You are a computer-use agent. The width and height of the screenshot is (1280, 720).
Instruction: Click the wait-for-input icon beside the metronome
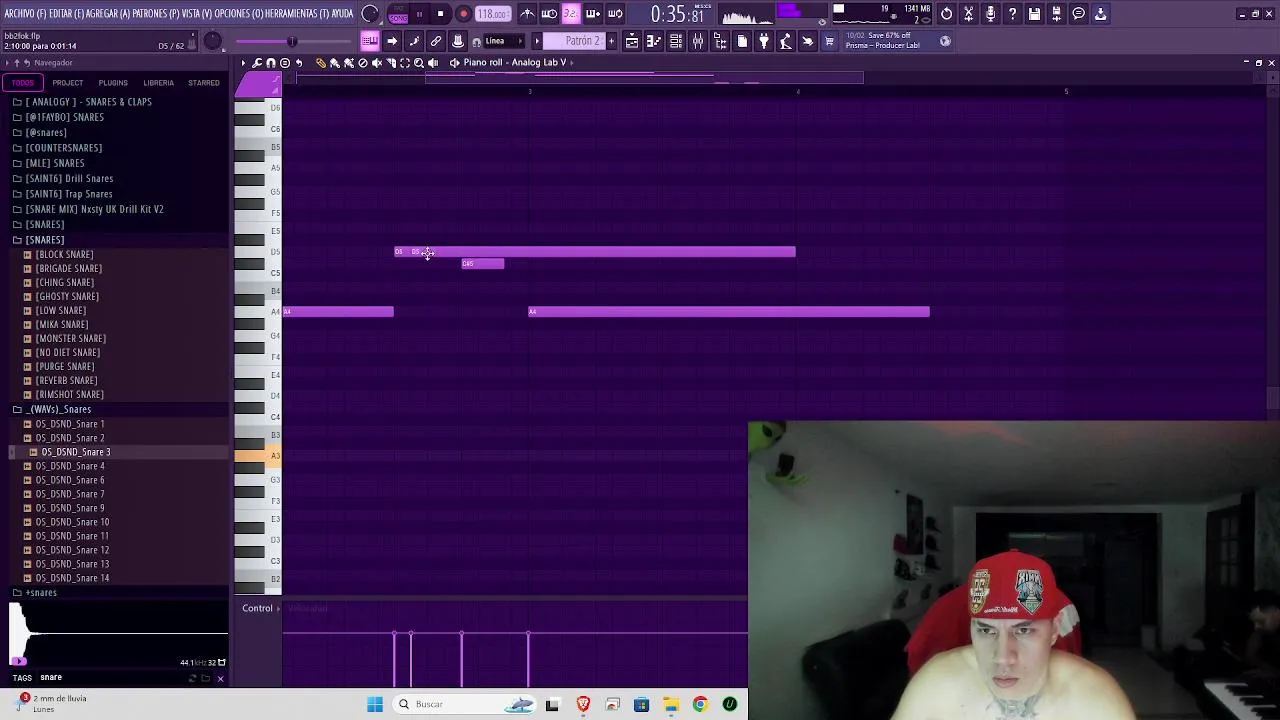549,14
